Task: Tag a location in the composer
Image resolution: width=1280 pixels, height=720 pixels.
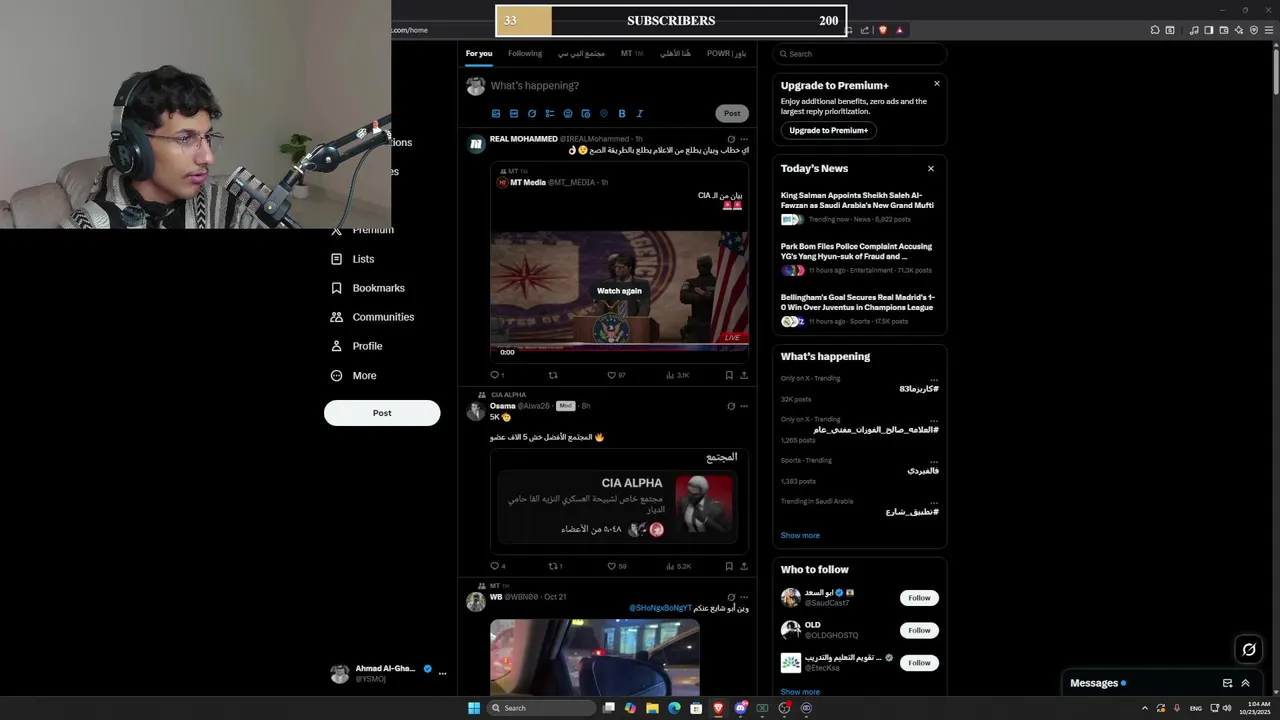Action: tap(604, 114)
